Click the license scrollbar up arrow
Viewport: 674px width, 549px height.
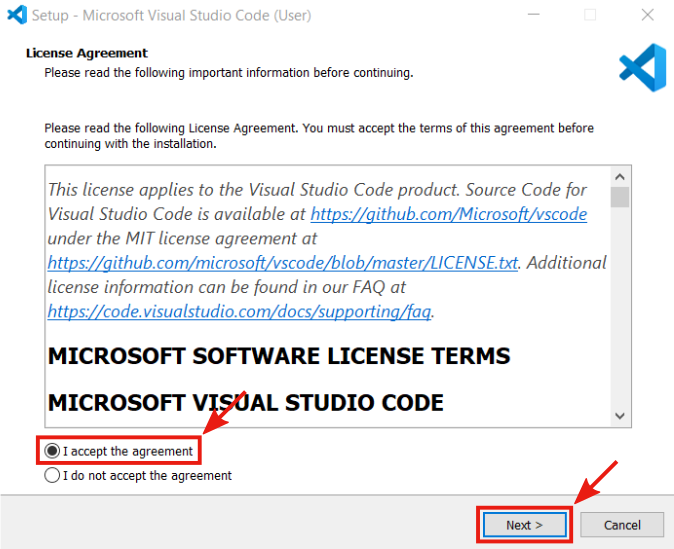click(620, 173)
